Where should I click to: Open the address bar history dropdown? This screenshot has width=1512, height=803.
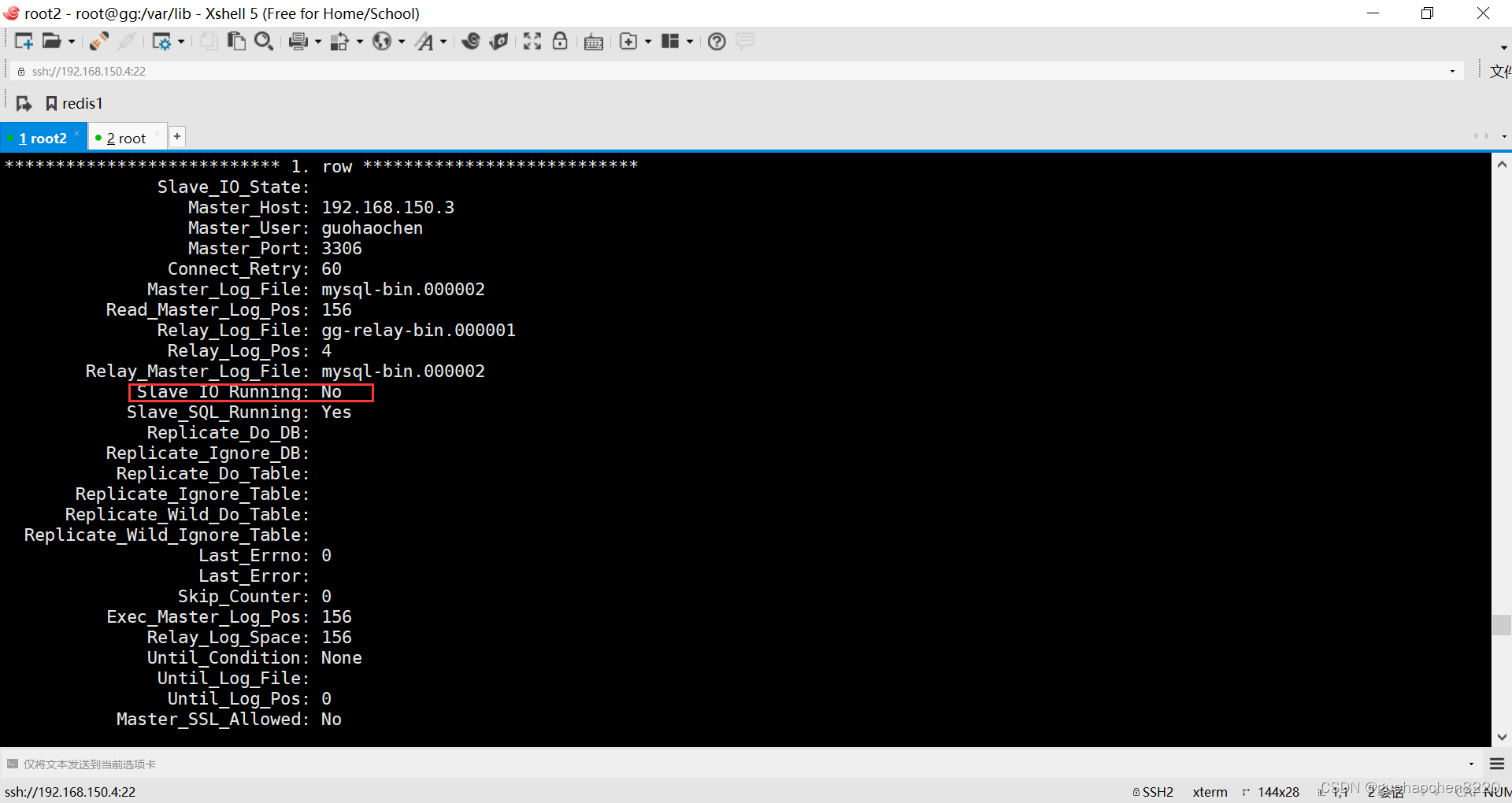[x=1453, y=71]
